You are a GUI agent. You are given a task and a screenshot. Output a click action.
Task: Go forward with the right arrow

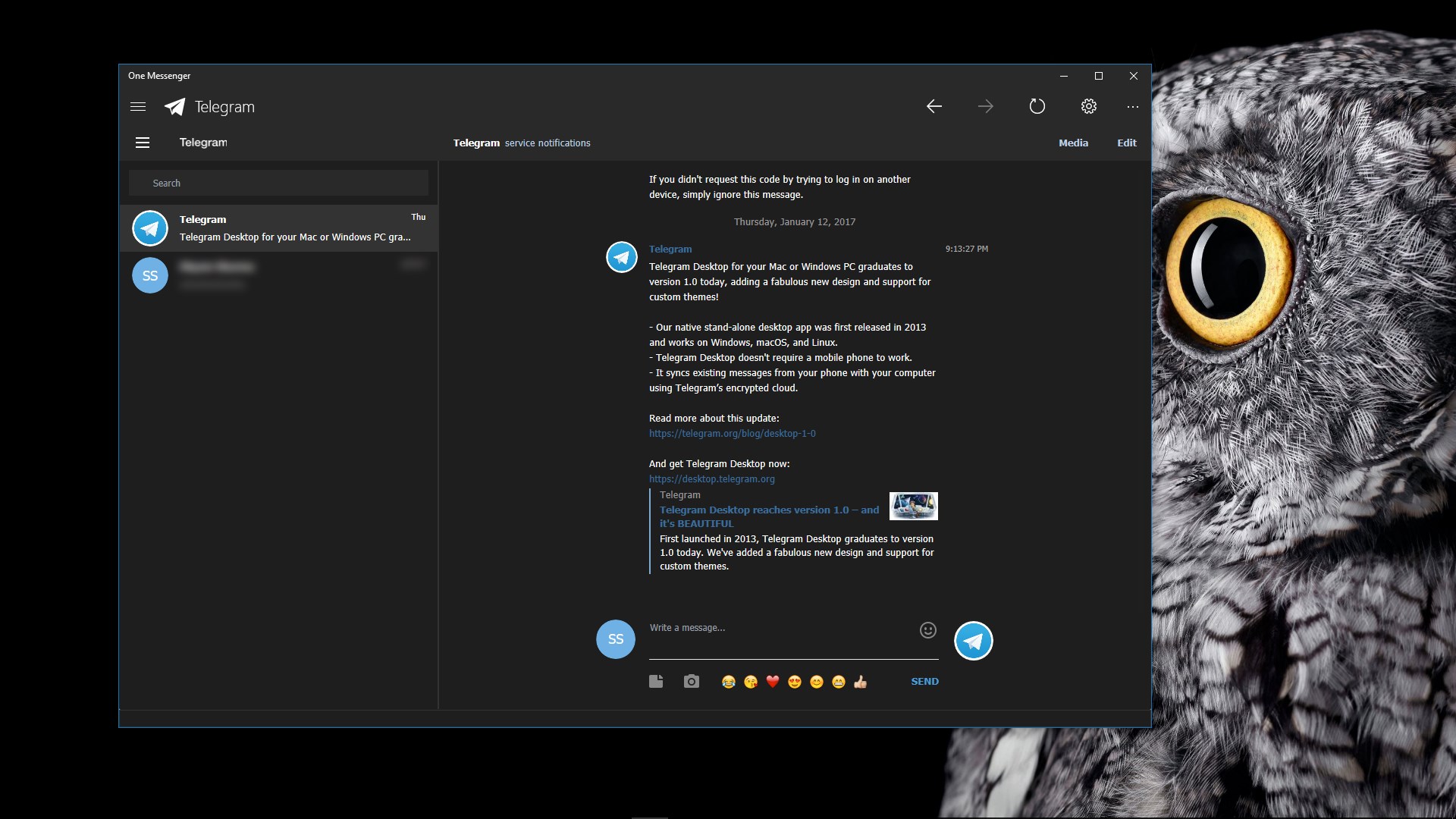pyautogui.click(x=986, y=107)
